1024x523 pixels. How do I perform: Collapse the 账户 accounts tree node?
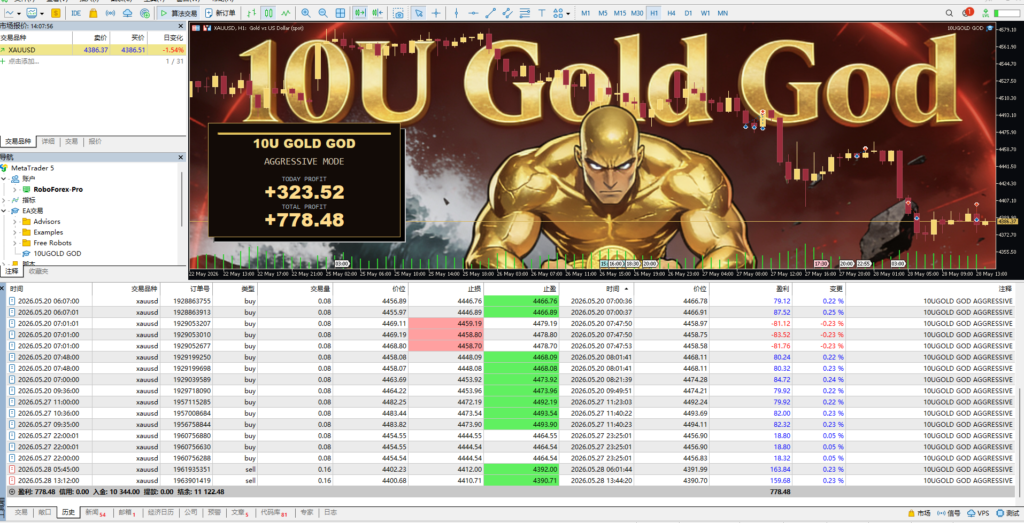[4, 179]
